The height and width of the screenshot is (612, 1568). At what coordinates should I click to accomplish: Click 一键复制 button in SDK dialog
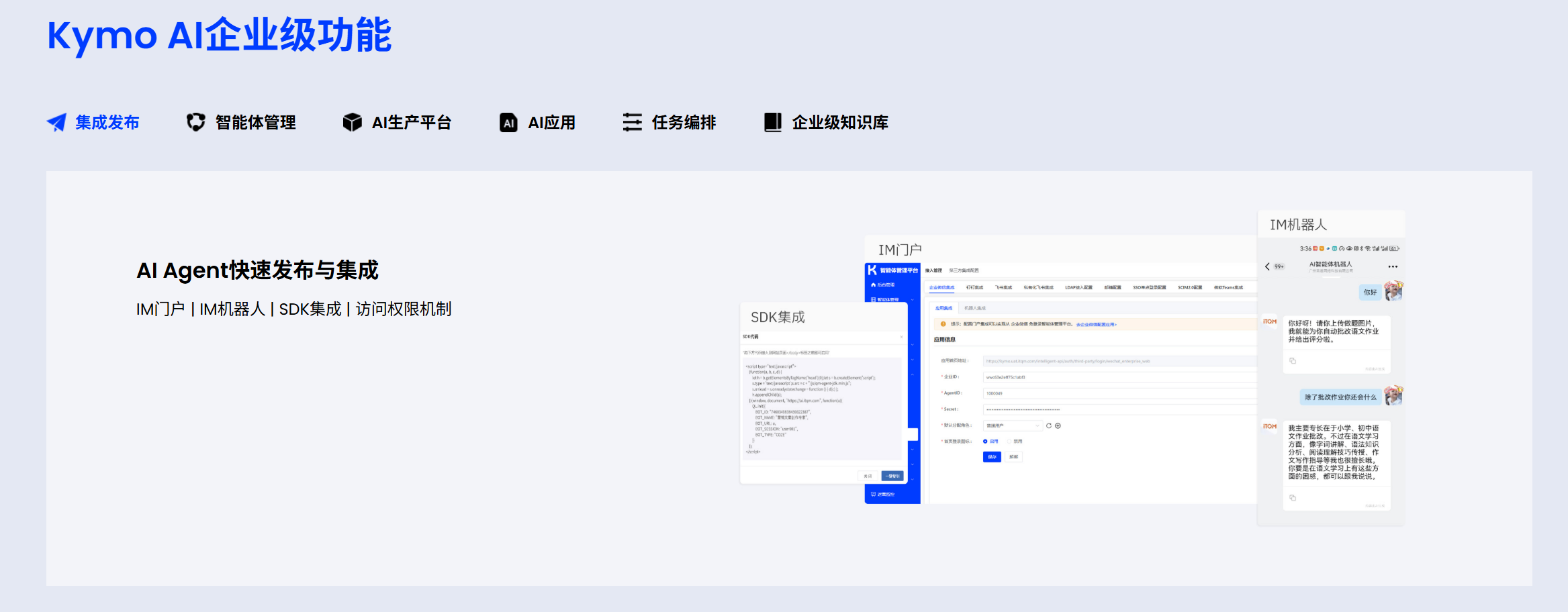click(892, 476)
